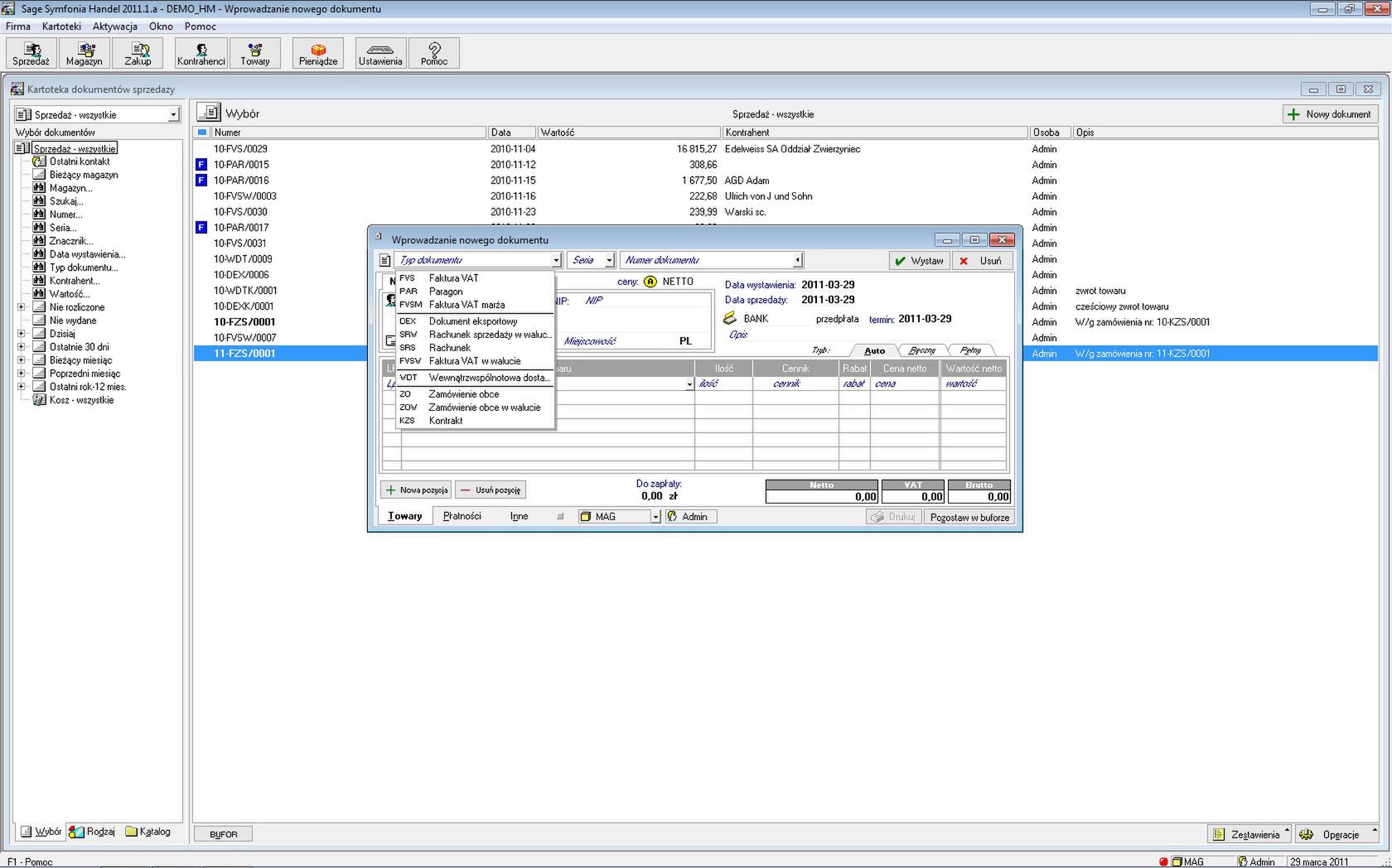Select the Ręczny mode tab
The image size is (1392, 868).
click(921, 350)
